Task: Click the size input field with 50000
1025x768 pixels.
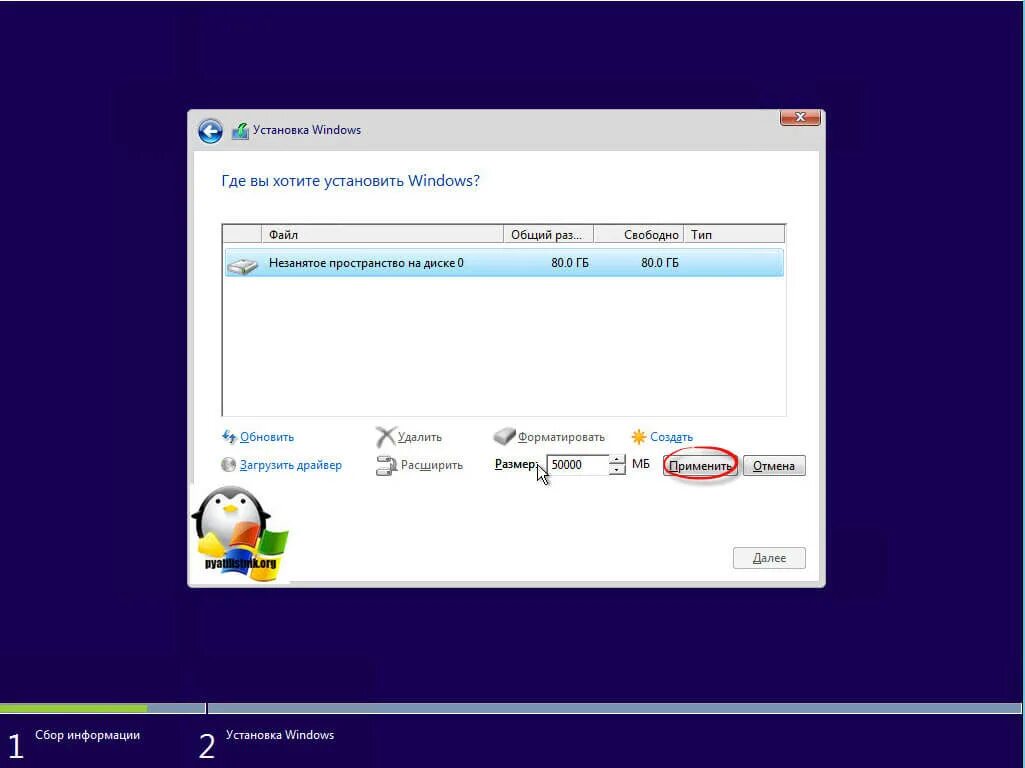Action: [577, 465]
